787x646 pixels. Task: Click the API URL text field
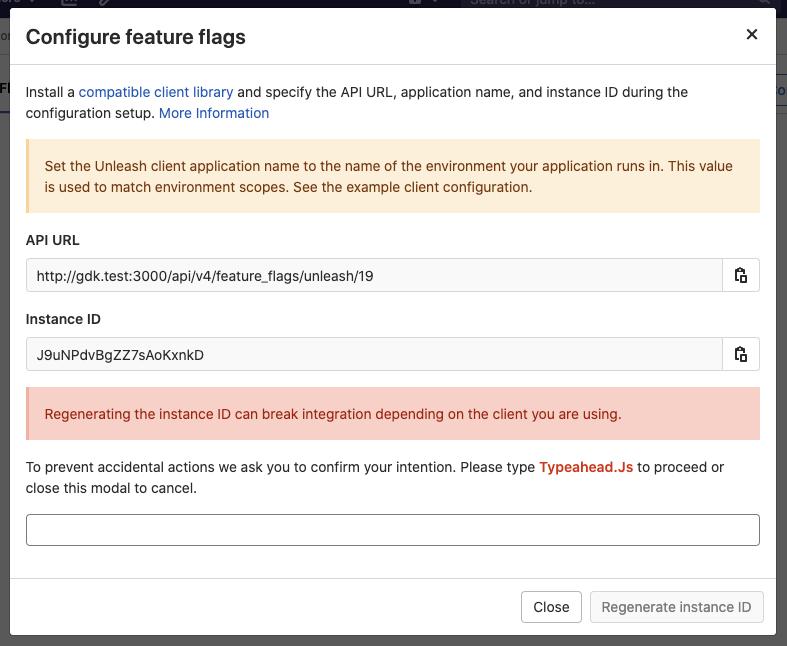click(x=374, y=276)
